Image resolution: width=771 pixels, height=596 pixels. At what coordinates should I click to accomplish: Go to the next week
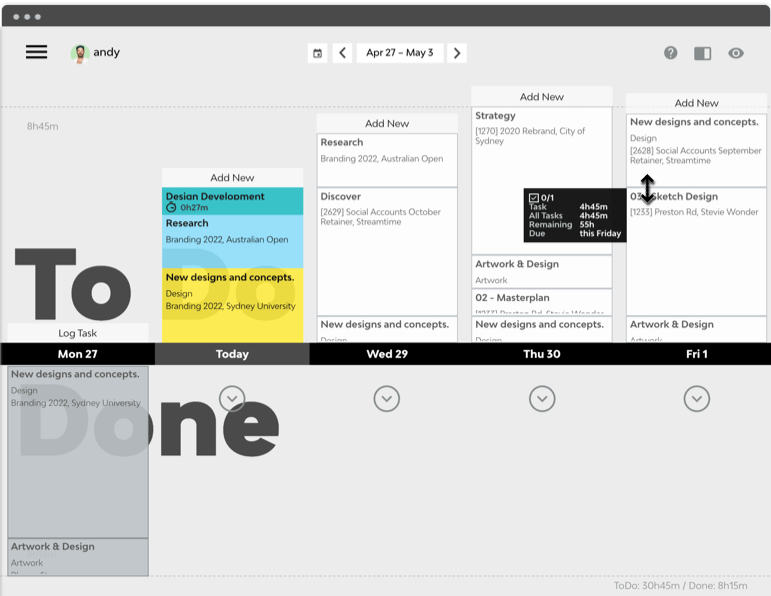pyautogui.click(x=457, y=53)
